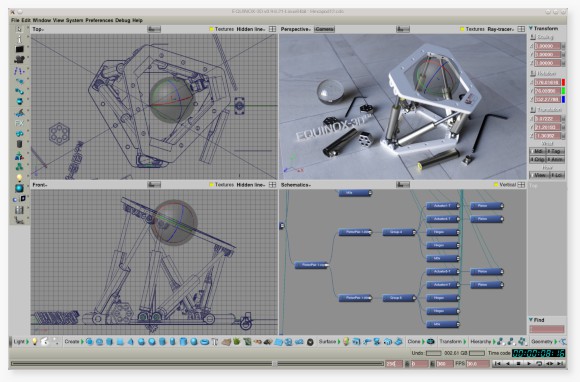Click the timeline slider handle
This screenshot has width=580, height=382.
(274, 364)
